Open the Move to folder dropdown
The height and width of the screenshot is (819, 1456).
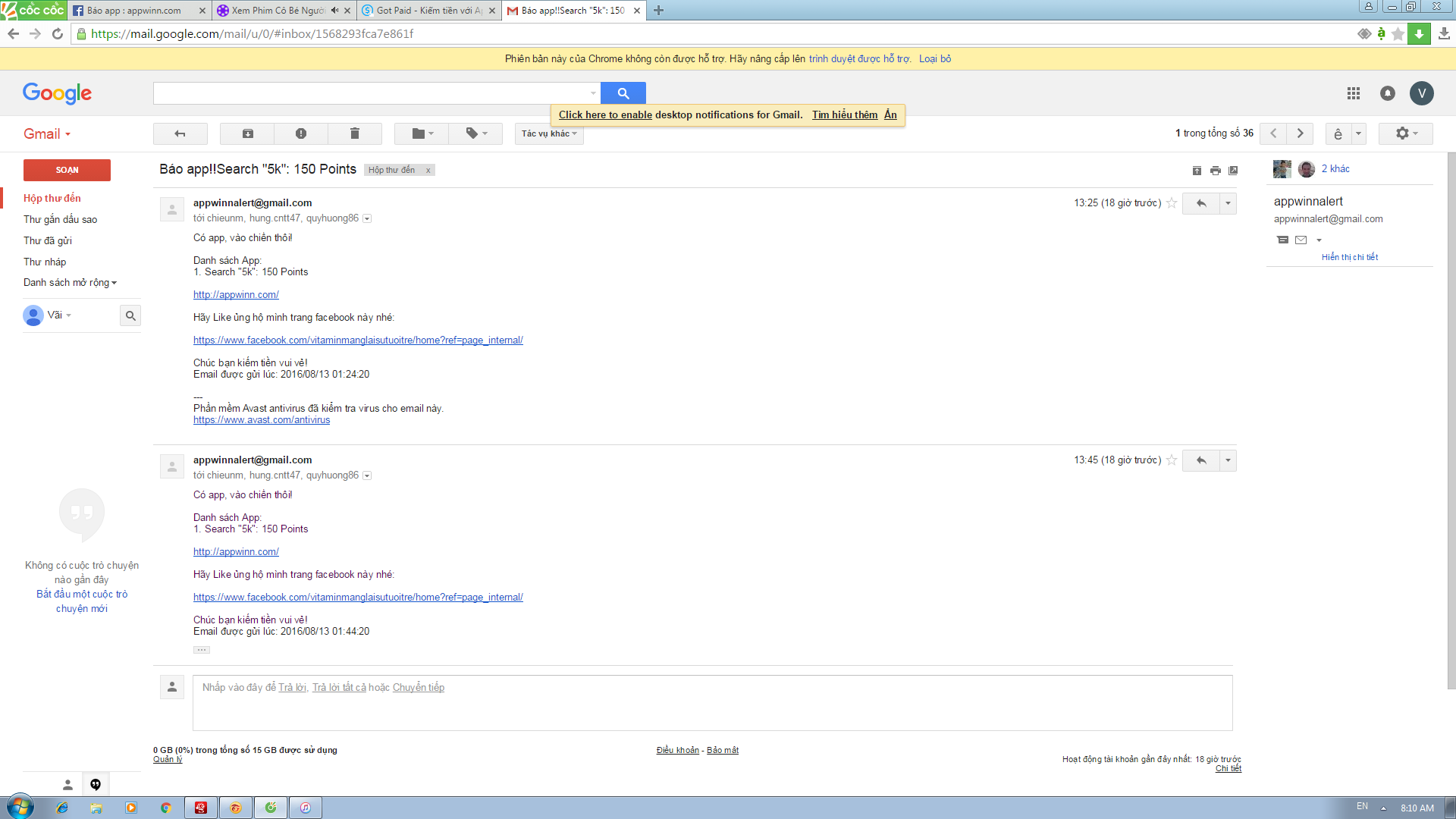tap(422, 133)
